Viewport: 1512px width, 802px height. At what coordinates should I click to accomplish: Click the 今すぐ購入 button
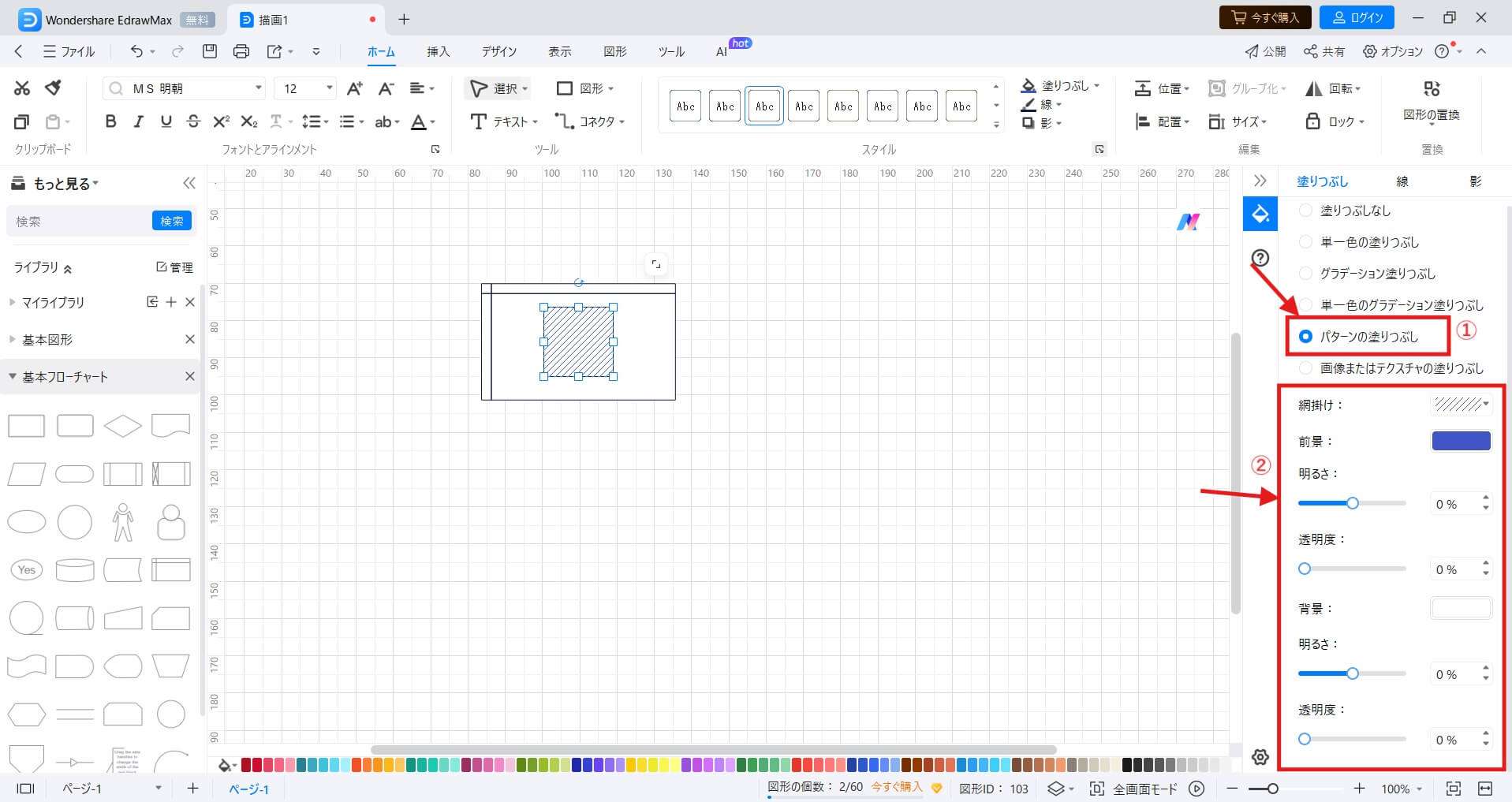[x=1265, y=17]
